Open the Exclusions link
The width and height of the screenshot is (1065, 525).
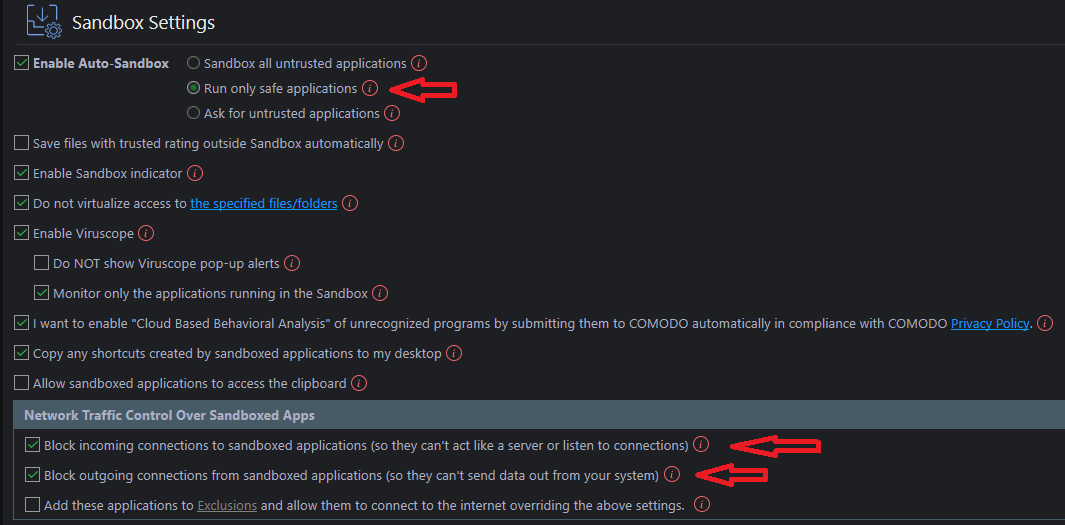click(227, 505)
